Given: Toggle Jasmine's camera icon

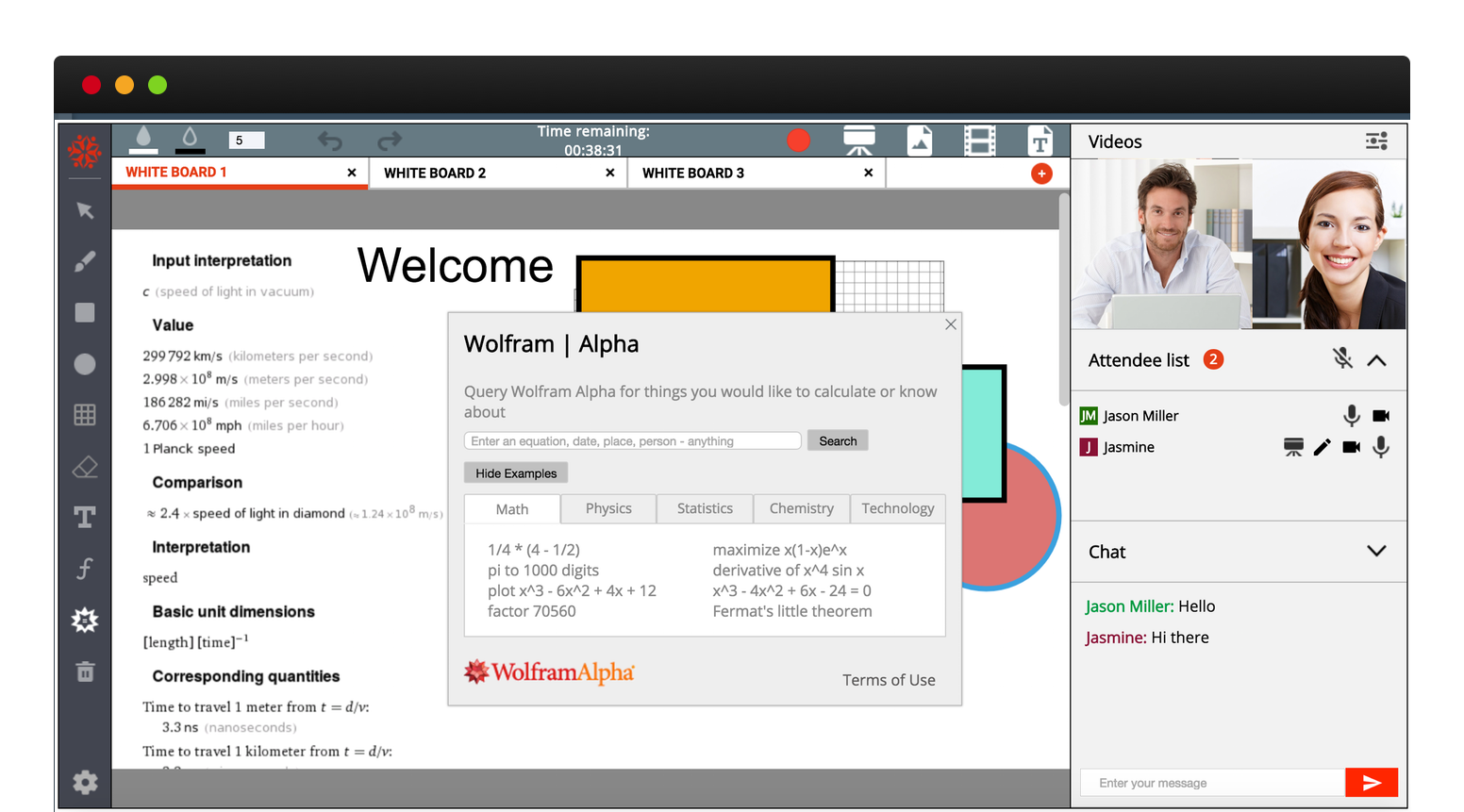Looking at the screenshot, I should click(x=1351, y=447).
